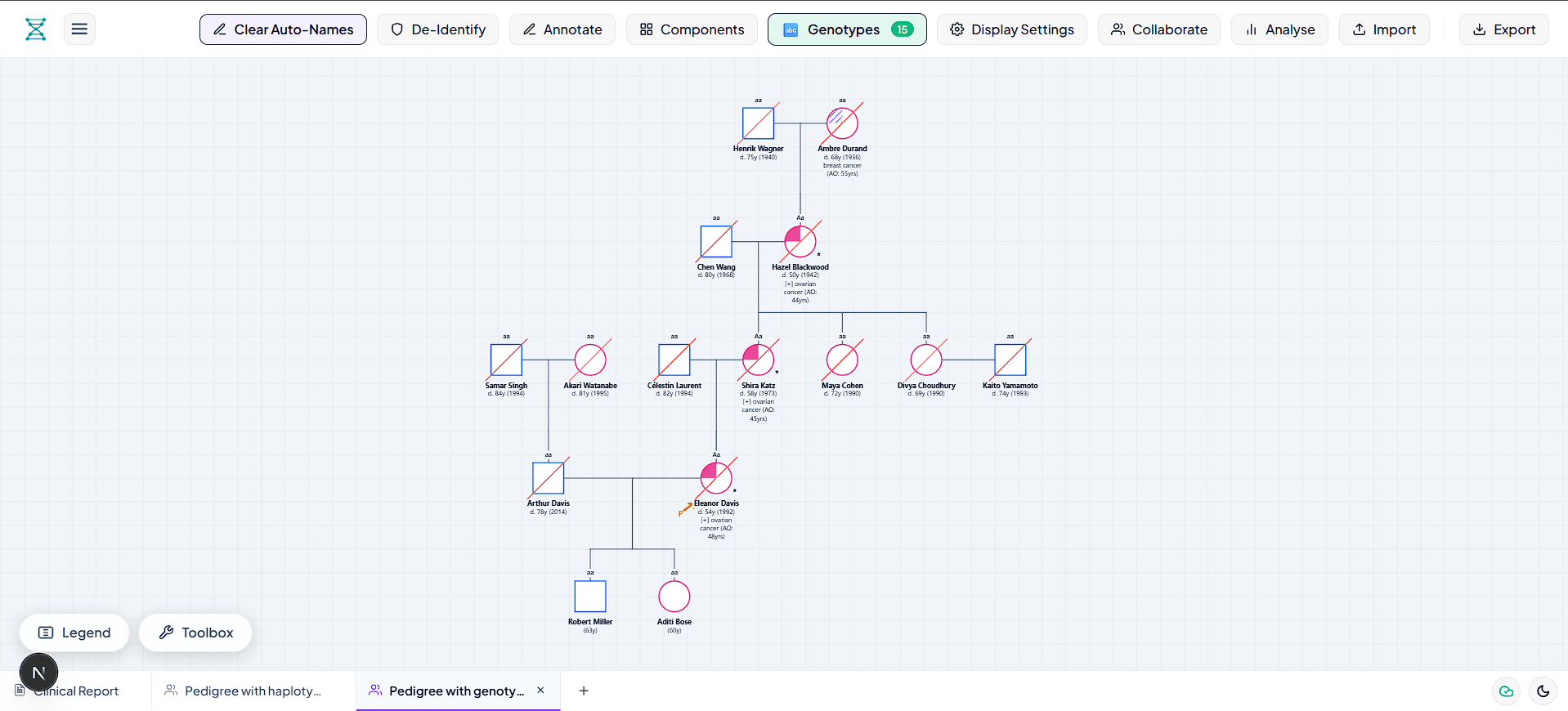Click the Genotypes count badge 15

[903, 29]
